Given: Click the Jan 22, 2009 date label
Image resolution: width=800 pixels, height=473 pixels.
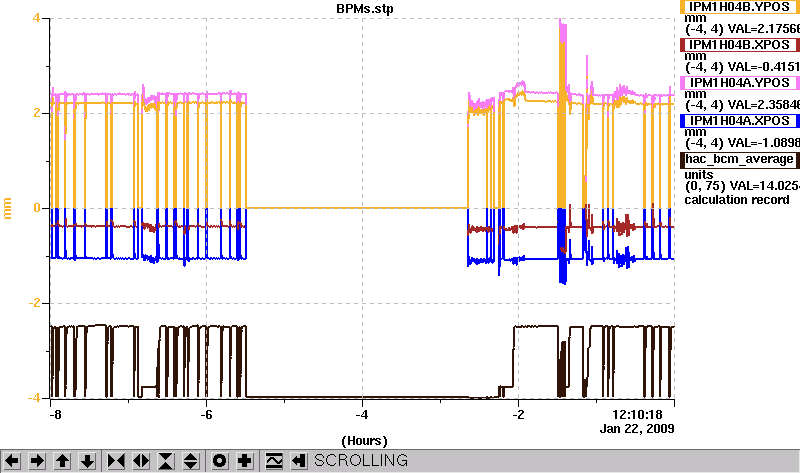Looking at the screenshot, I should coord(637,429).
